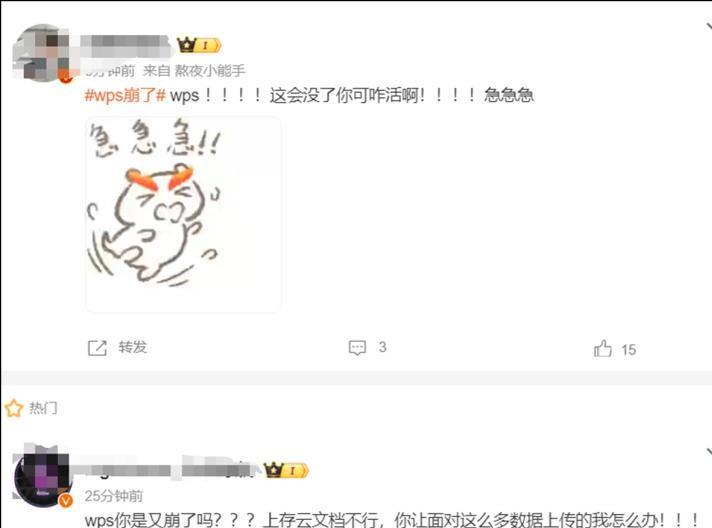The height and width of the screenshot is (528, 712).
Task: Open the #wps崩了# hashtag link
Action: click(x=125, y=95)
